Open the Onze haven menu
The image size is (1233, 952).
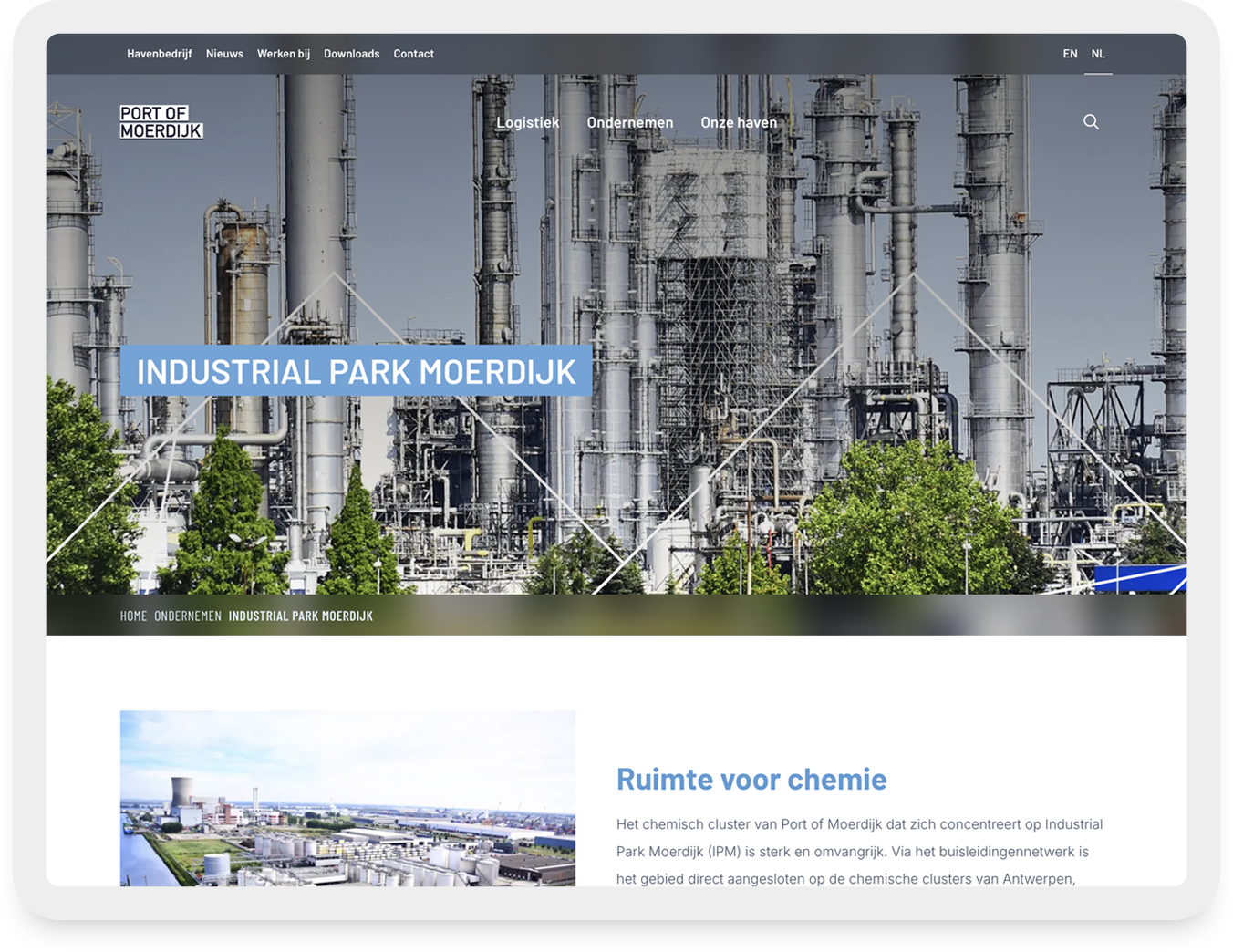tap(738, 122)
